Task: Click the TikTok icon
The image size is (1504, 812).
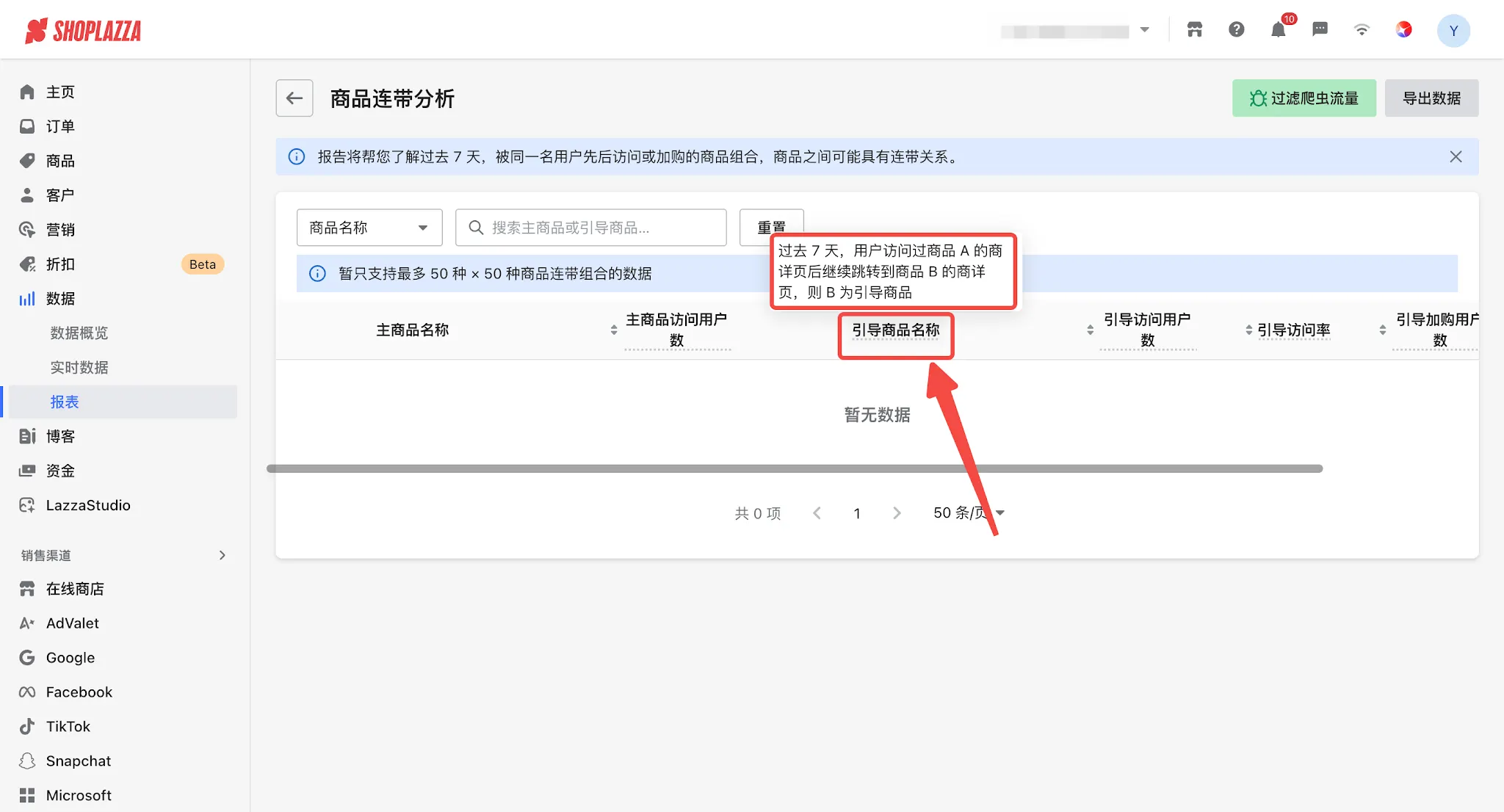Action: [x=27, y=727]
